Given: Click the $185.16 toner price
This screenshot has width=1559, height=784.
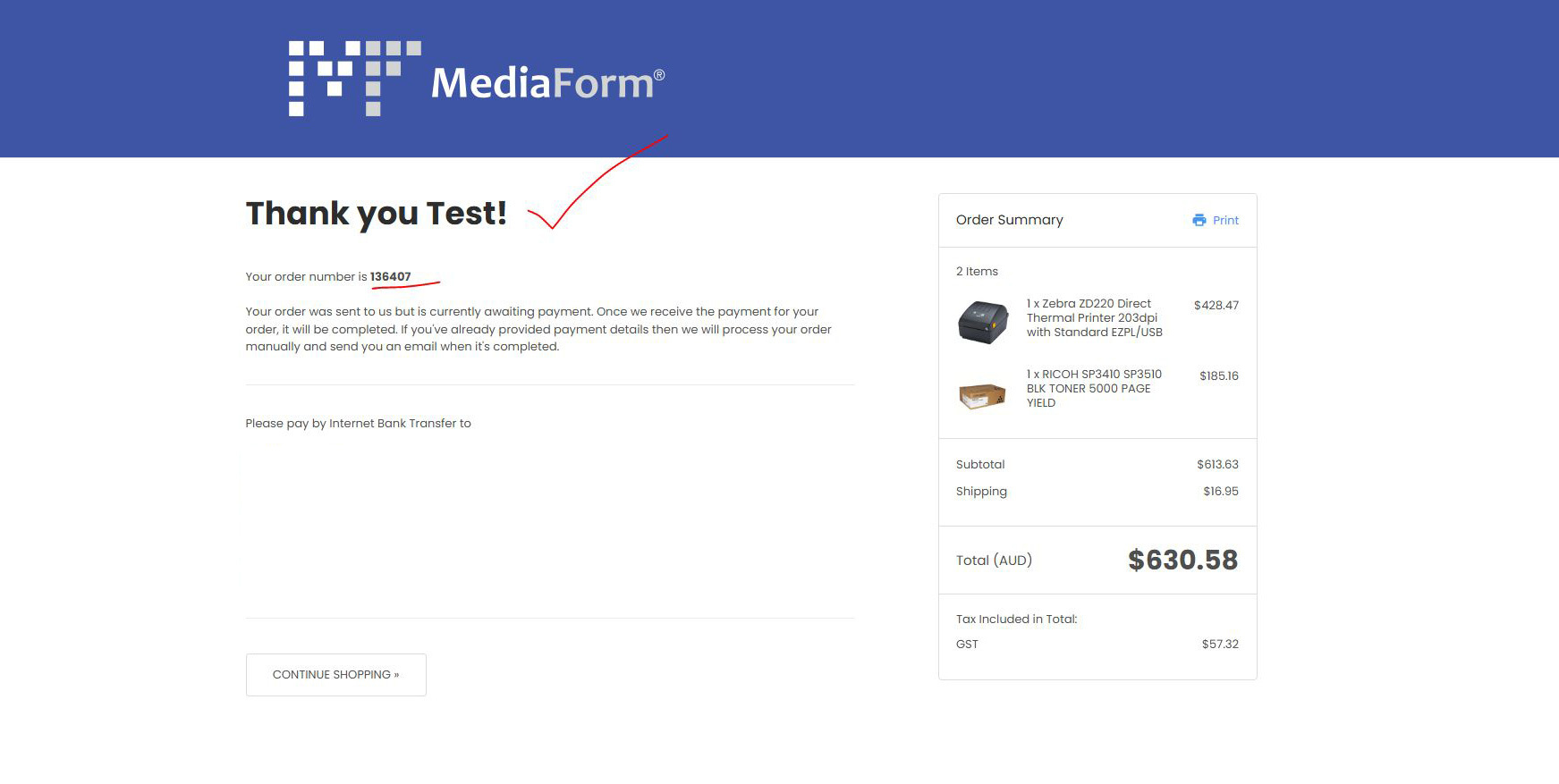Looking at the screenshot, I should (x=1218, y=375).
